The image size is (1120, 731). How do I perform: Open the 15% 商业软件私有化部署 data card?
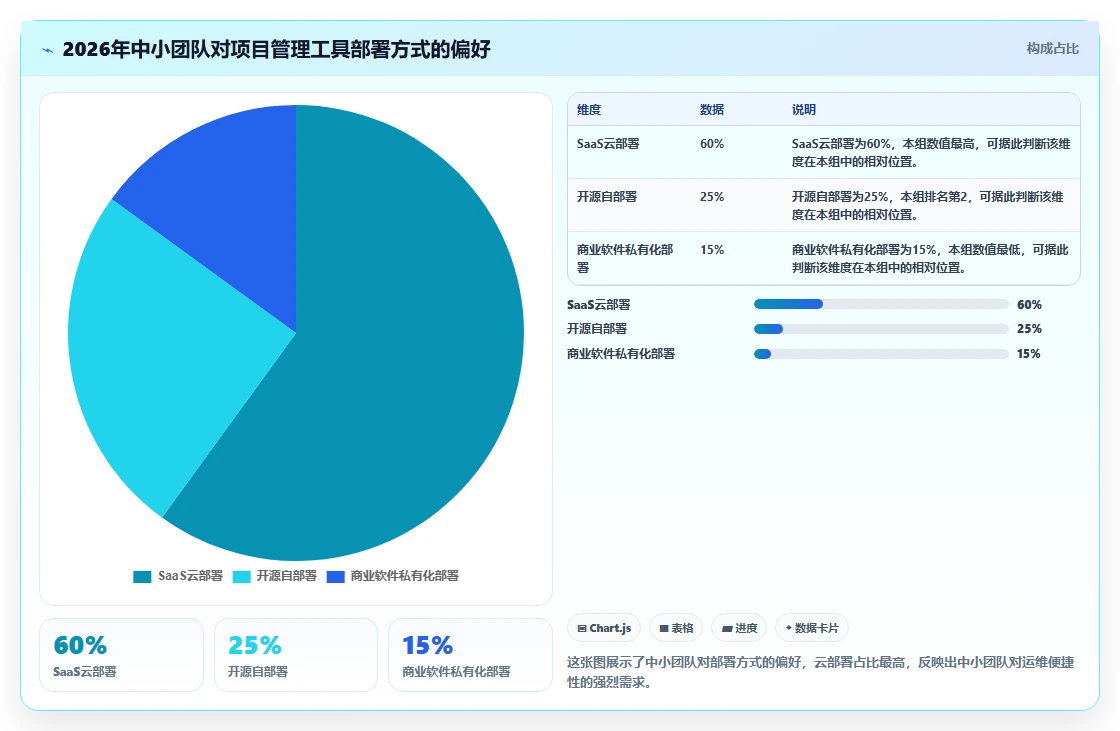click(x=470, y=655)
